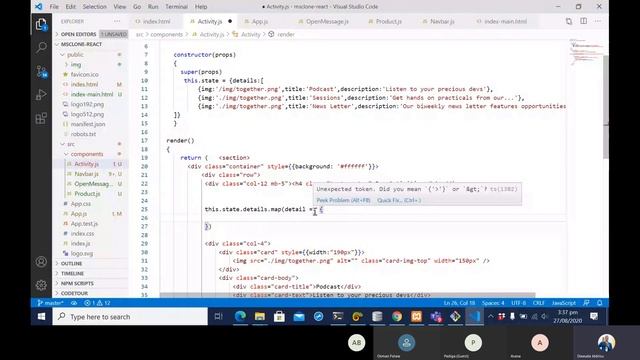Viewport: 640px width, 360px height.
Task: Click the editor minimap
Action: pos(585,52)
